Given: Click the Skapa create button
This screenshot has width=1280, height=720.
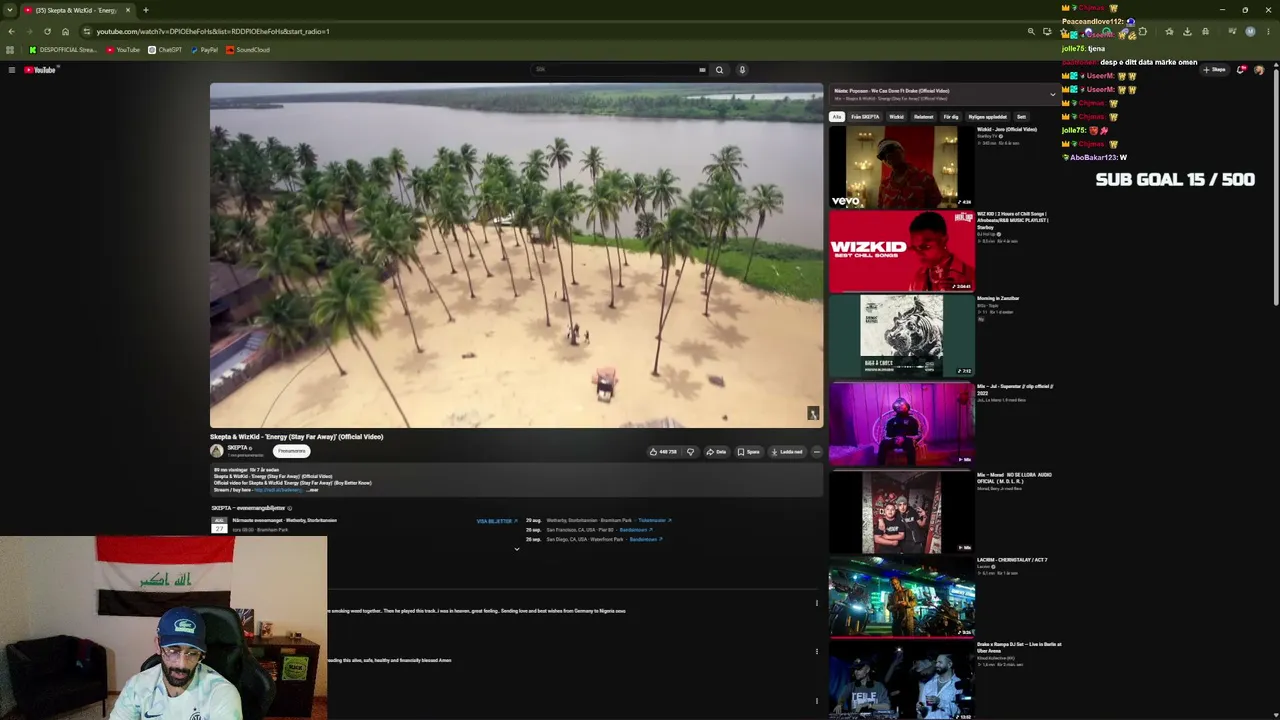Looking at the screenshot, I should [x=1215, y=70].
